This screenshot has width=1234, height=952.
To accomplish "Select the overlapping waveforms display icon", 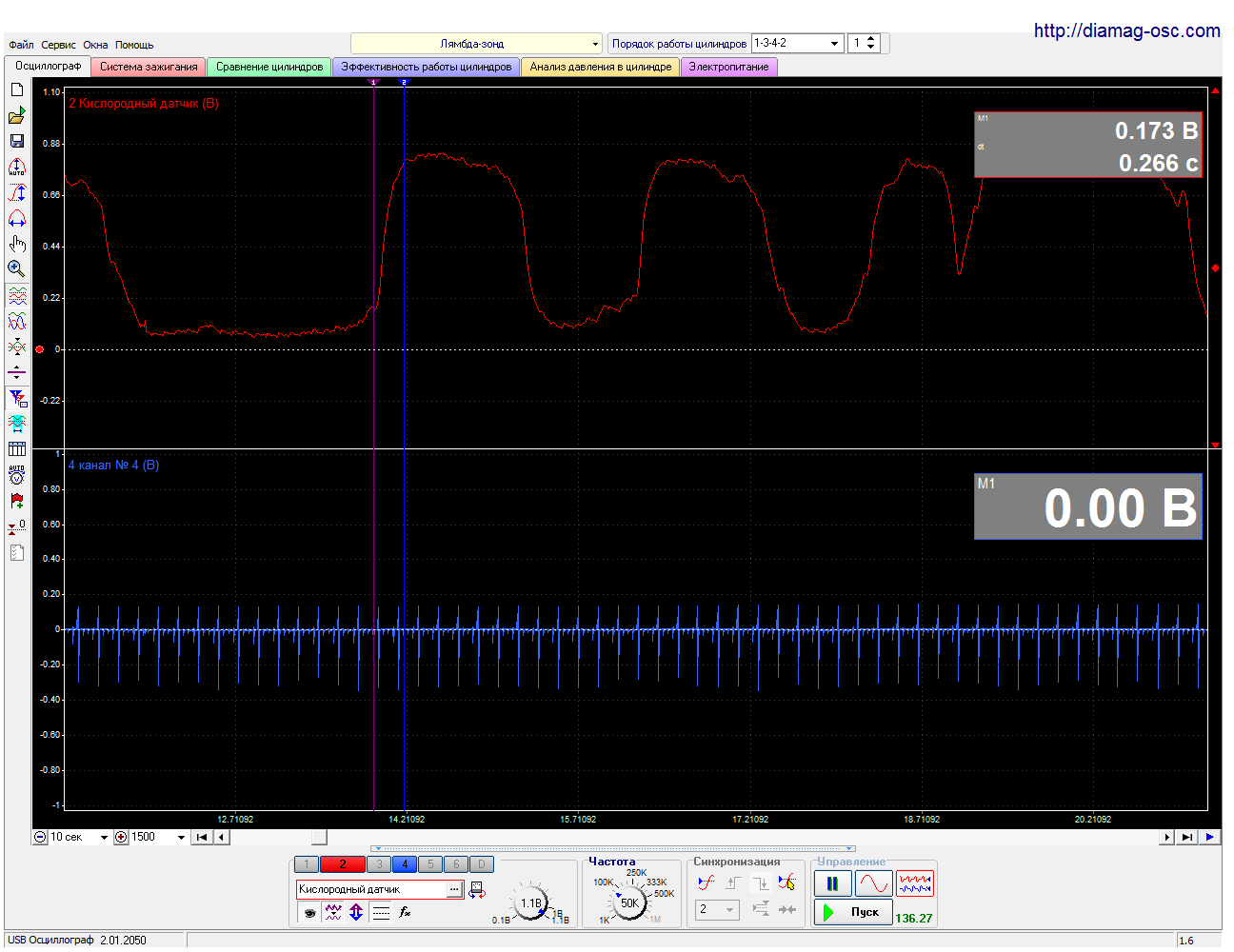I will point(17,322).
